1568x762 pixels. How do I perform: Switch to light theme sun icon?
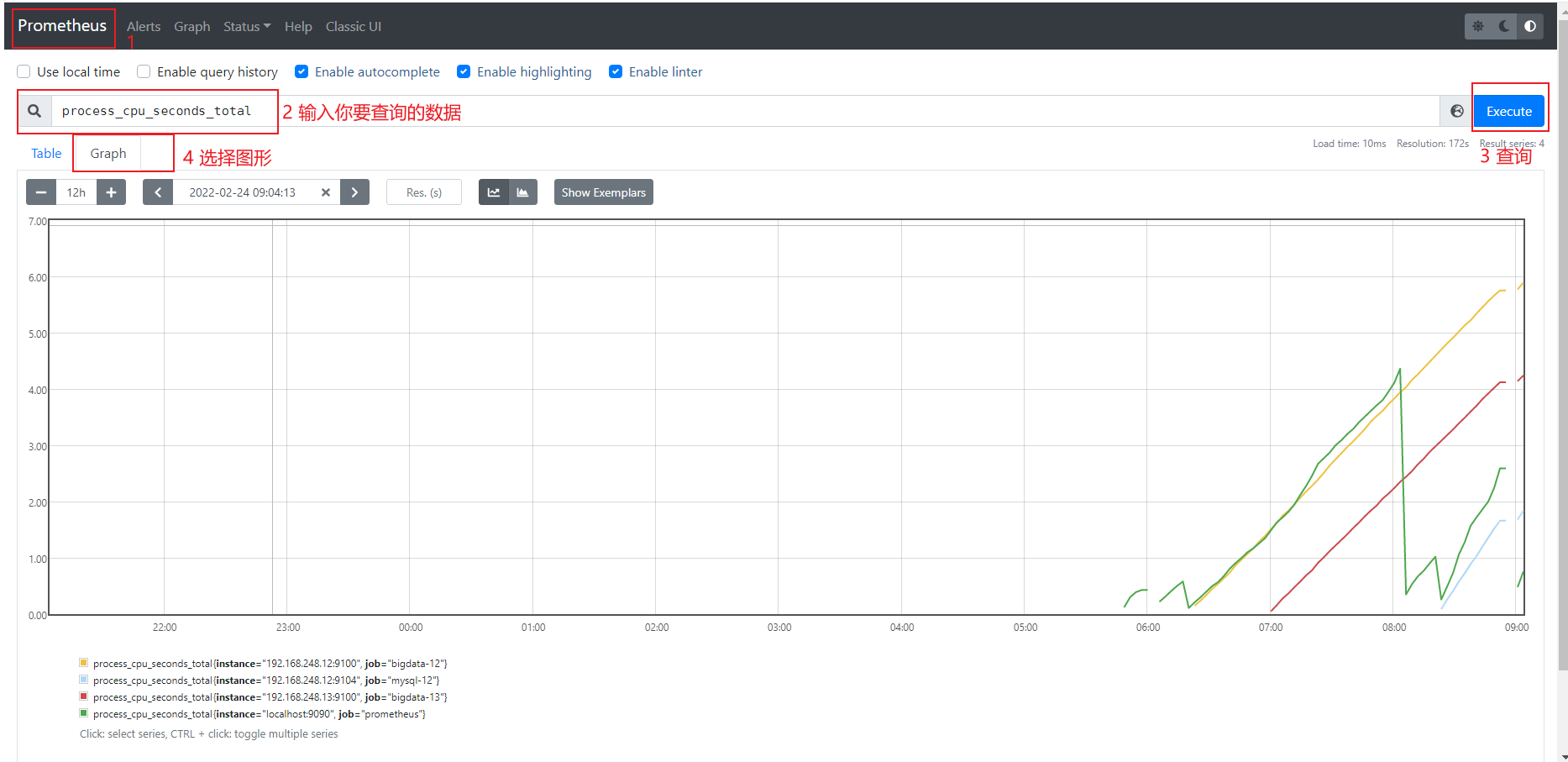coord(1478,26)
